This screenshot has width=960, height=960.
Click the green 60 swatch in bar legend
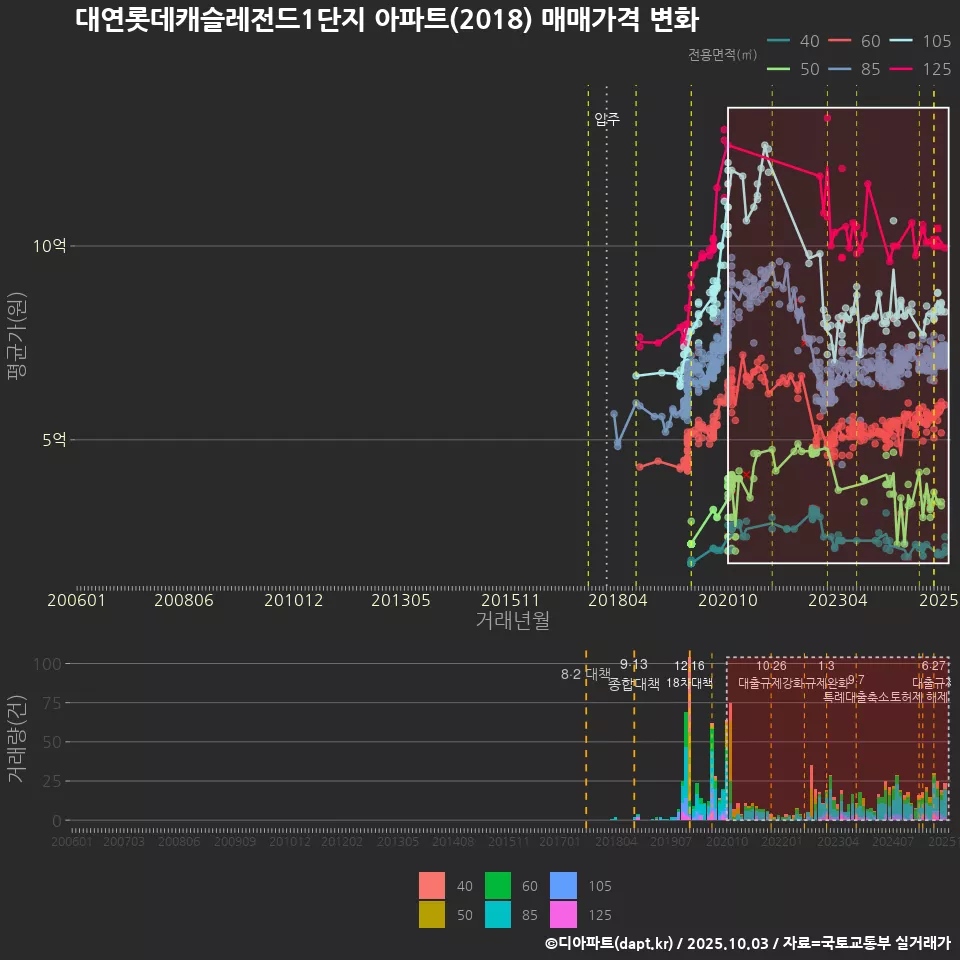coord(497,886)
